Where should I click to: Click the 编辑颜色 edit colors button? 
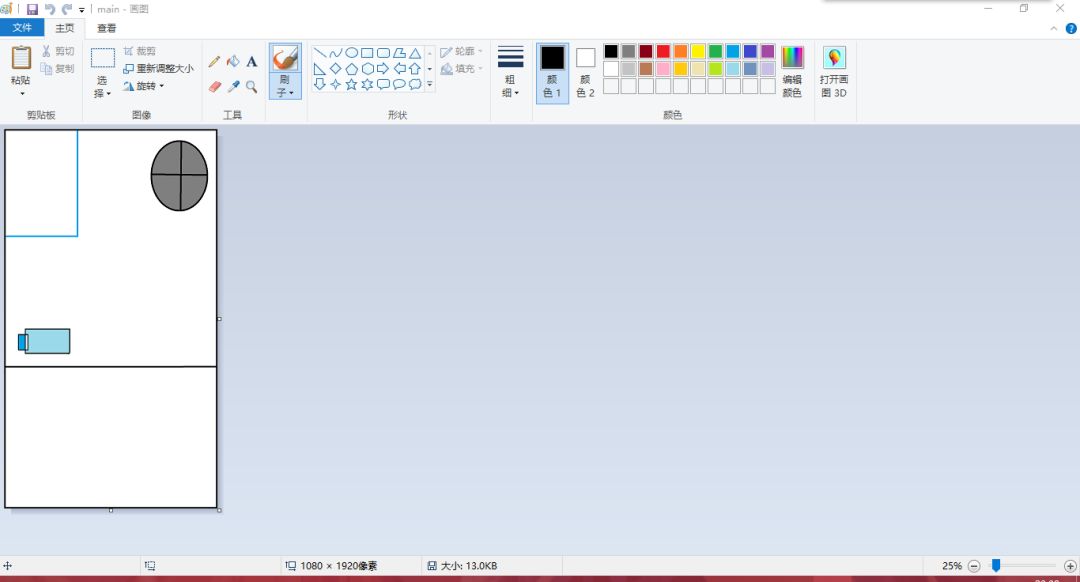tap(792, 70)
